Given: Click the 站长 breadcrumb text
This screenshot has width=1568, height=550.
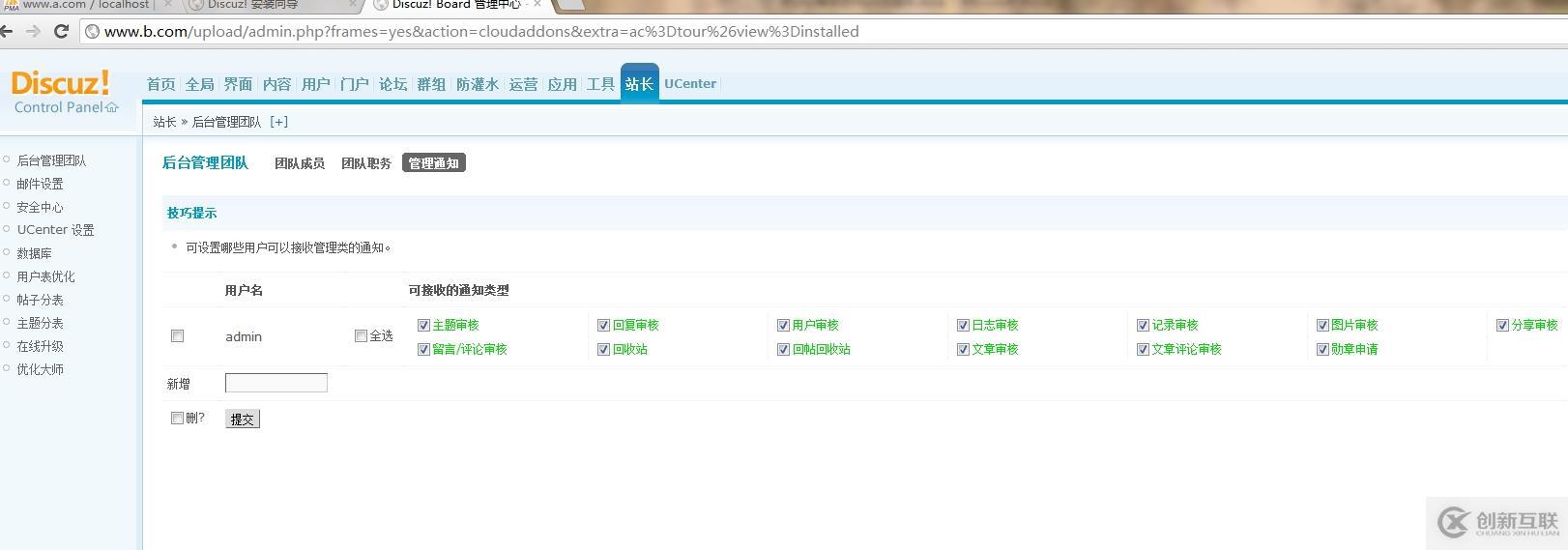Looking at the screenshot, I should click(164, 122).
